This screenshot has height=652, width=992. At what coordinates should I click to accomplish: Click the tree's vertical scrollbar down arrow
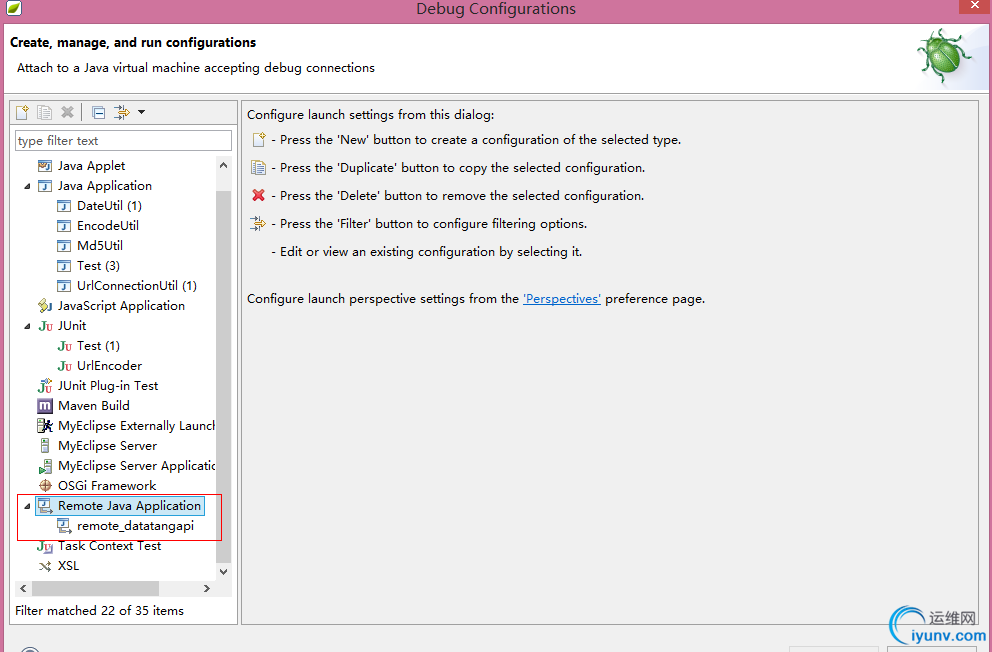(x=223, y=571)
